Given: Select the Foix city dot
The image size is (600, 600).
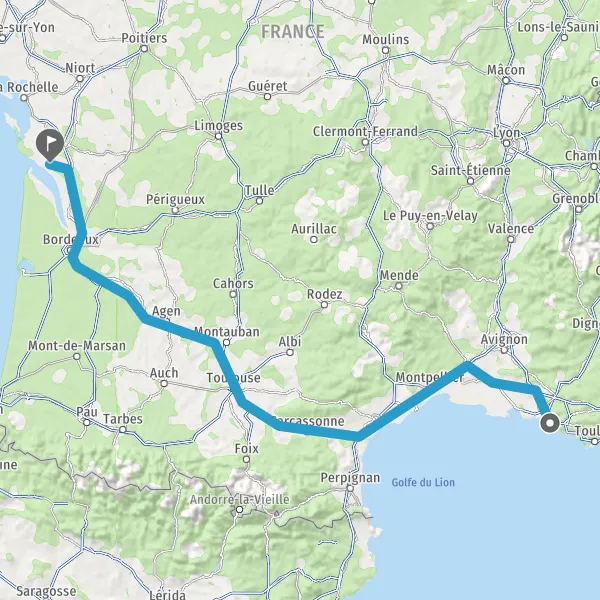Looking at the screenshot, I should click(x=246, y=459).
